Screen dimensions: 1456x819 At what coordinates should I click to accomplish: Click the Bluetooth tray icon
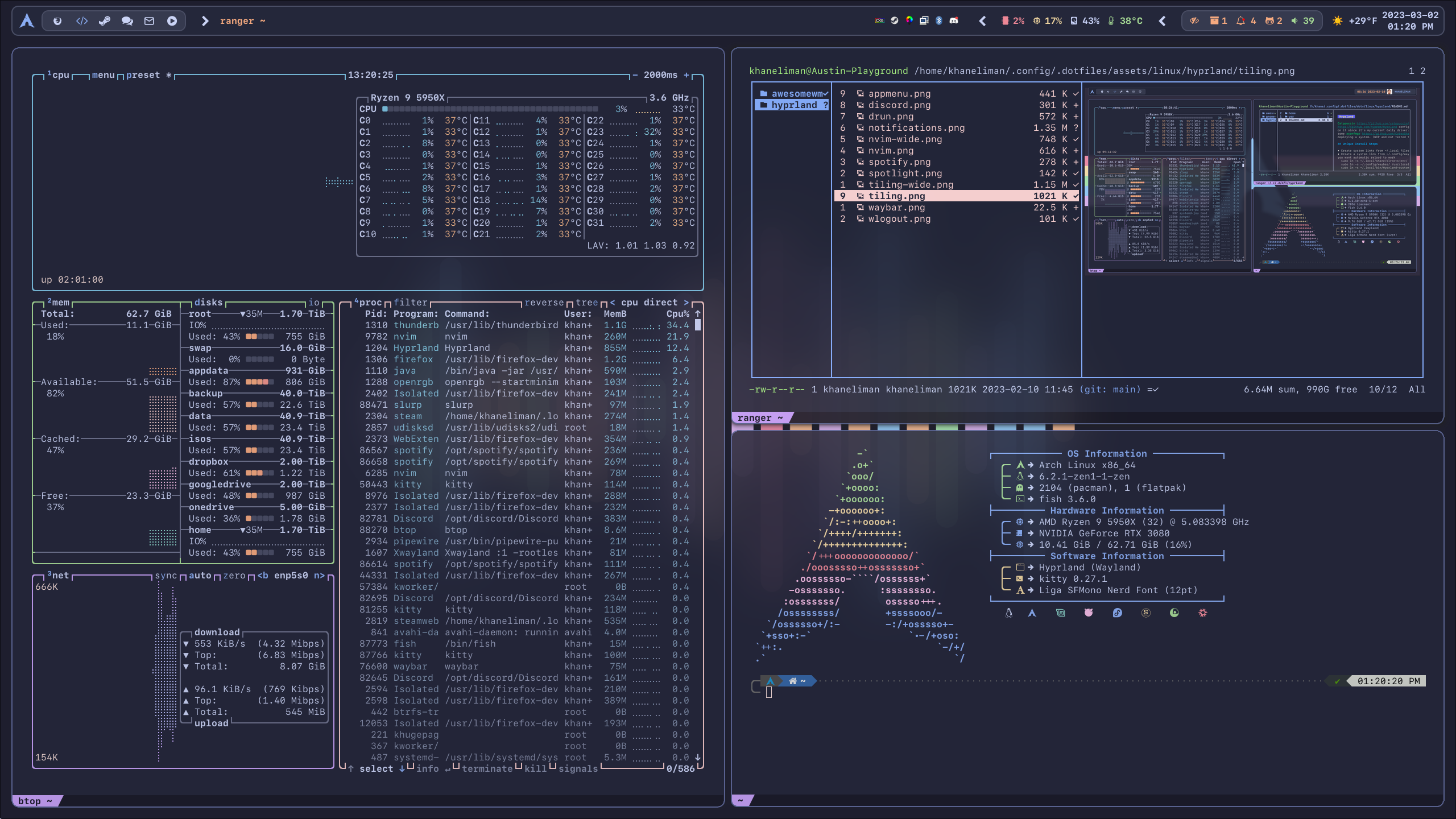click(x=939, y=20)
